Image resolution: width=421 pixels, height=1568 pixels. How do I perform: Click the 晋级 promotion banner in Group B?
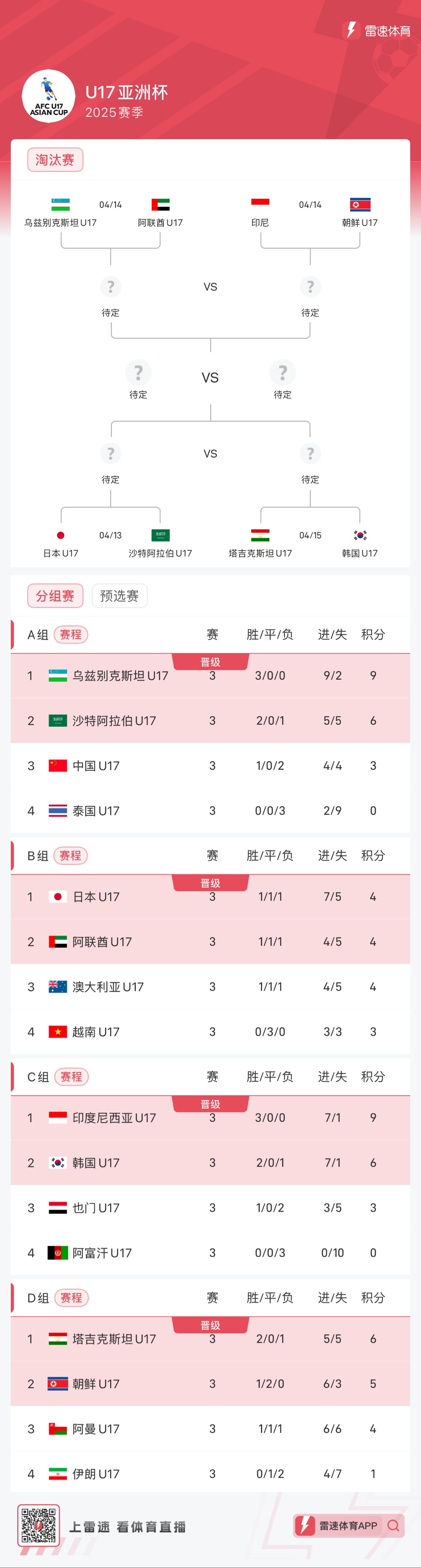pos(210,882)
